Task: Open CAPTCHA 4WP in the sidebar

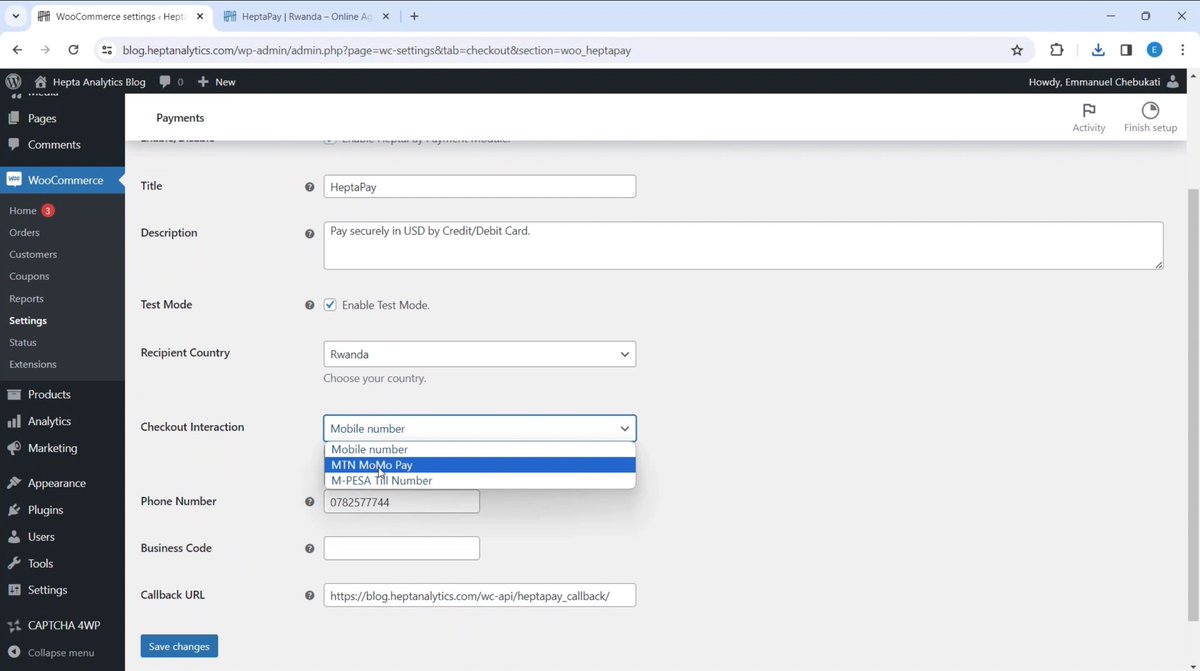Action: 62,626
